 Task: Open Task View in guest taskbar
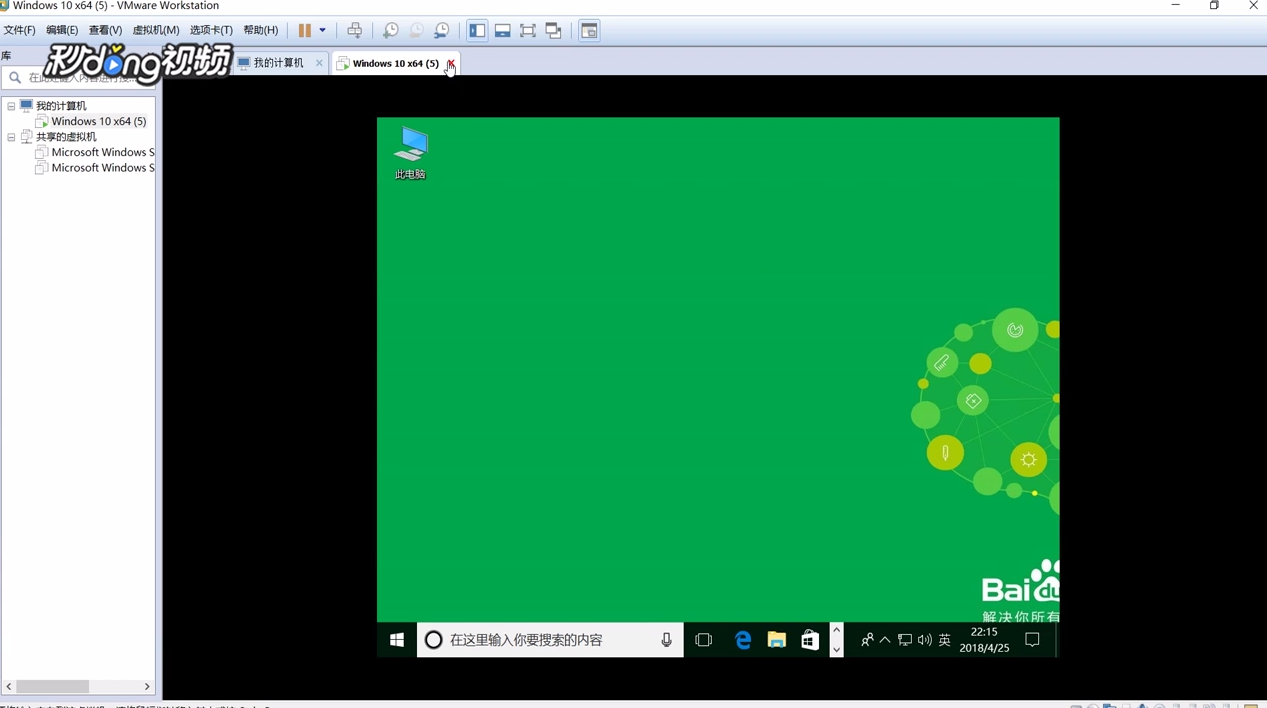point(704,640)
